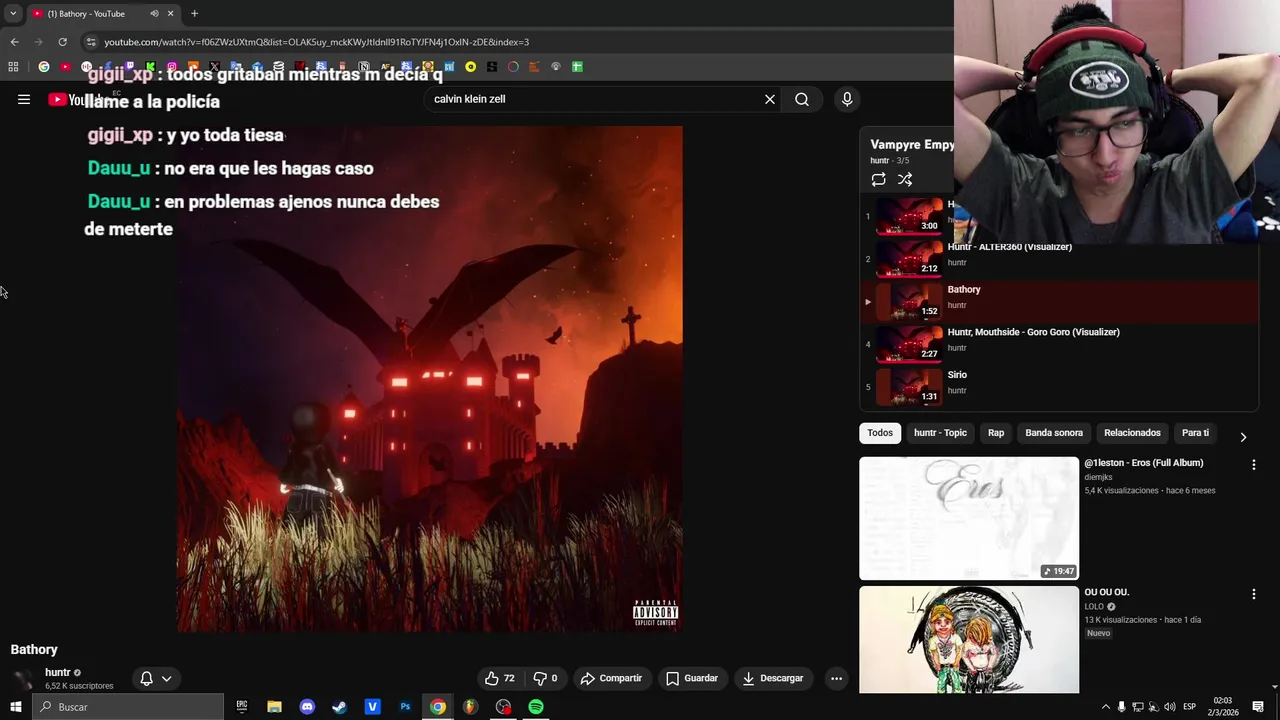Select the Para ti filter chip
Image resolution: width=1280 pixels, height=720 pixels.
coord(1195,433)
